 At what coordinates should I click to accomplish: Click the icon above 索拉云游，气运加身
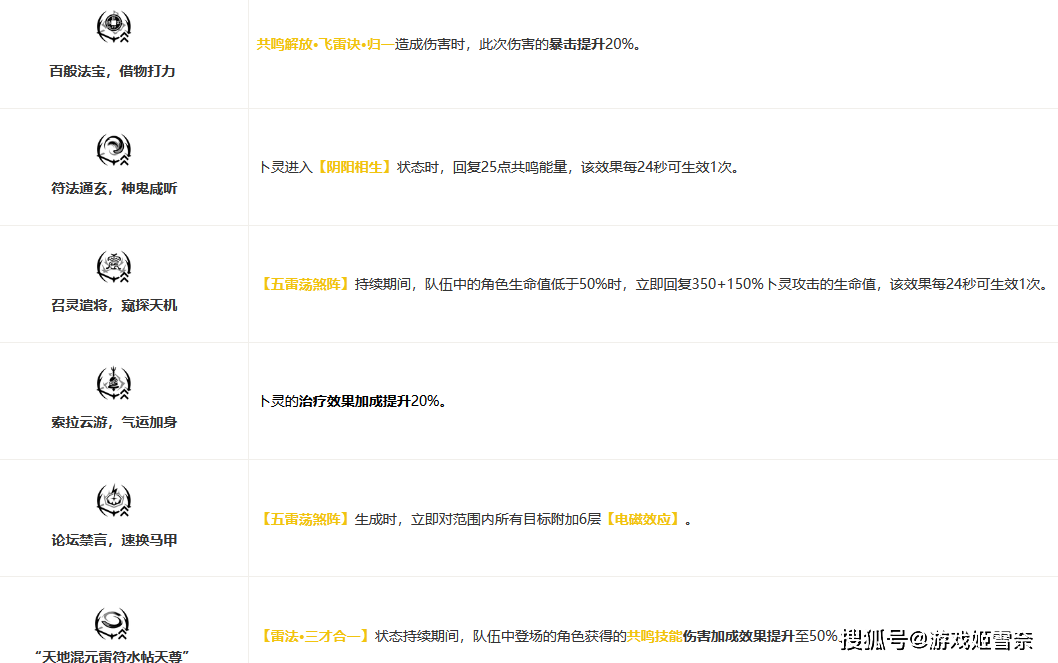(113, 384)
